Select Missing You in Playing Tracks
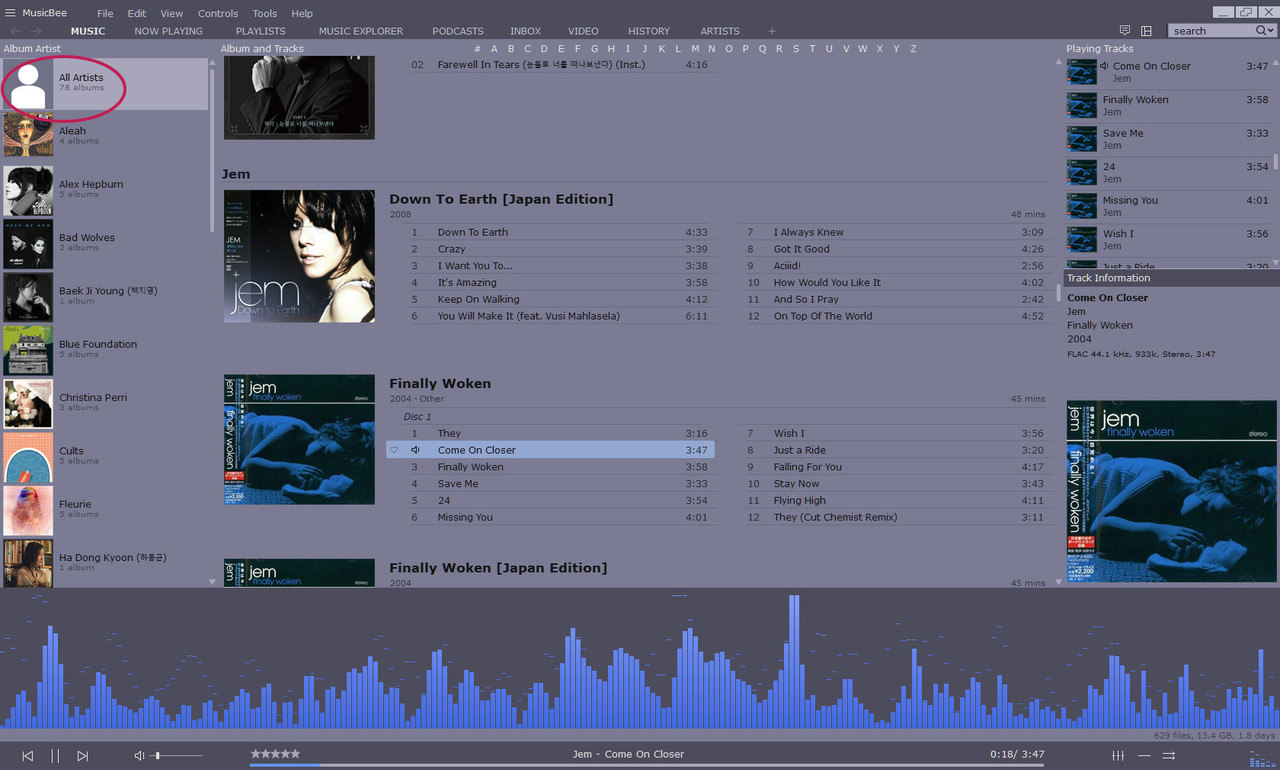Viewport: 1280px width, 770px height. (x=1168, y=206)
